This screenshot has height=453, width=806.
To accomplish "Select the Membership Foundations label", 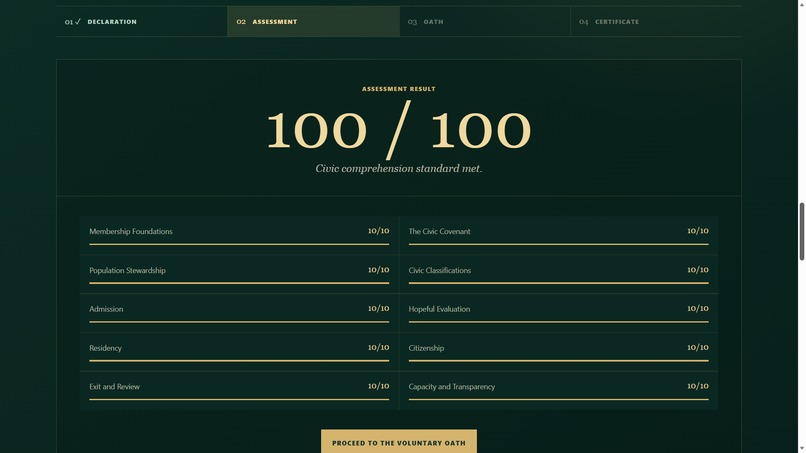I will click(x=131, y=231).
